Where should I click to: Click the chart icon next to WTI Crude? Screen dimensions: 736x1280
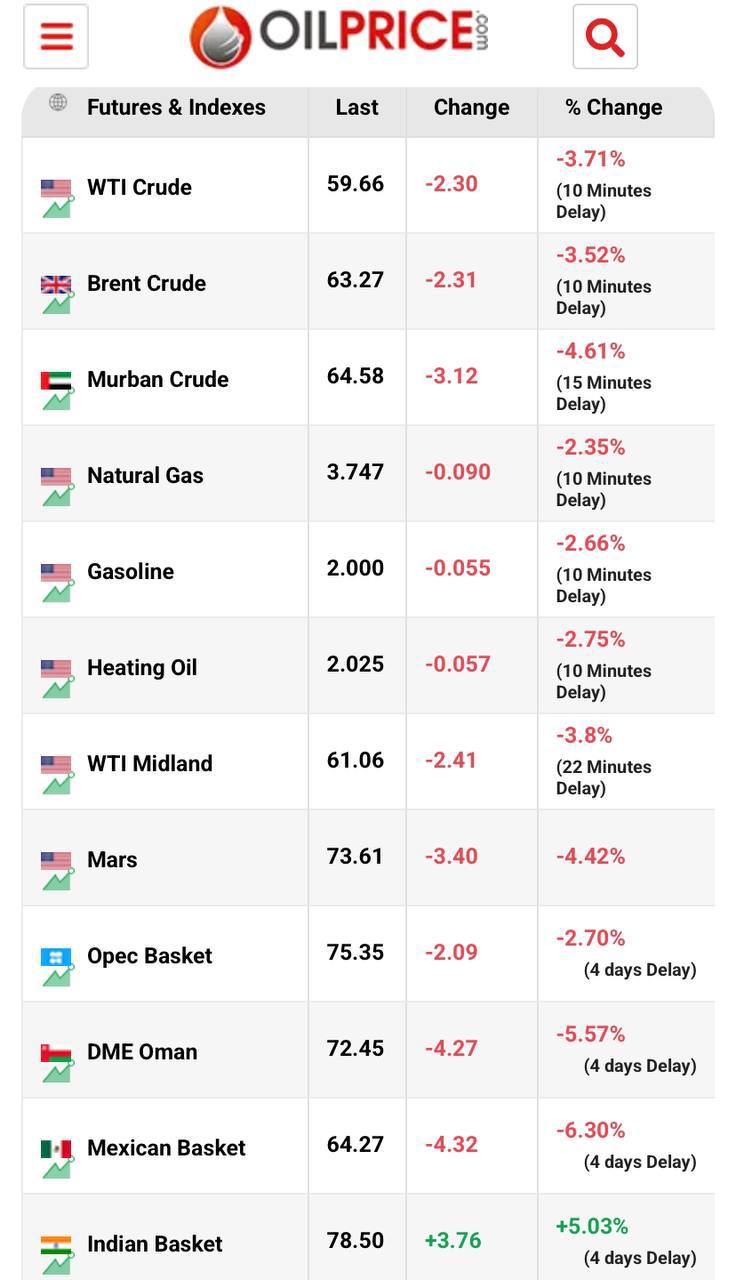[x=56, y=198]
